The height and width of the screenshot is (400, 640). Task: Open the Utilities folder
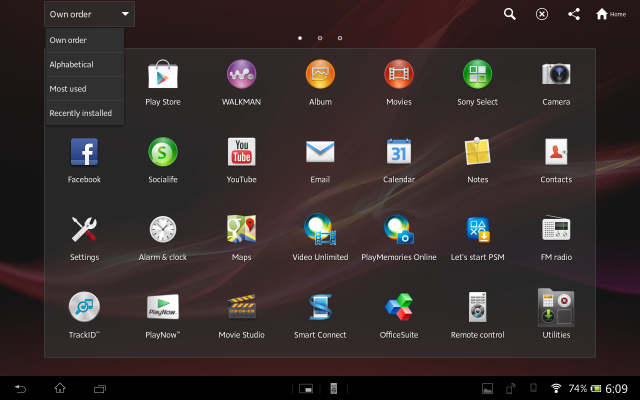click(x=556, y=314)
